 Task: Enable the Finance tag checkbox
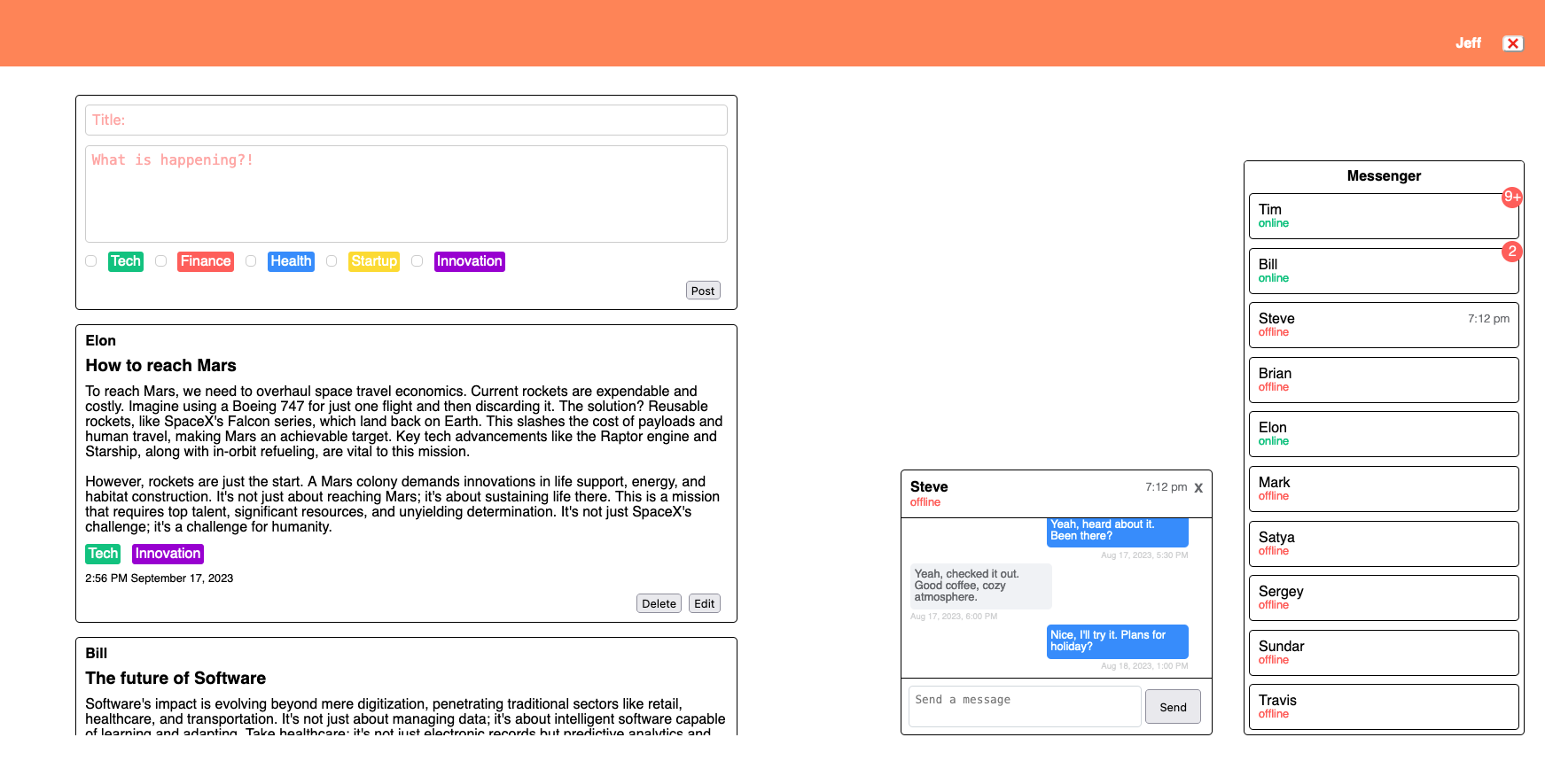pyautogui.click(x=160, y=261)
